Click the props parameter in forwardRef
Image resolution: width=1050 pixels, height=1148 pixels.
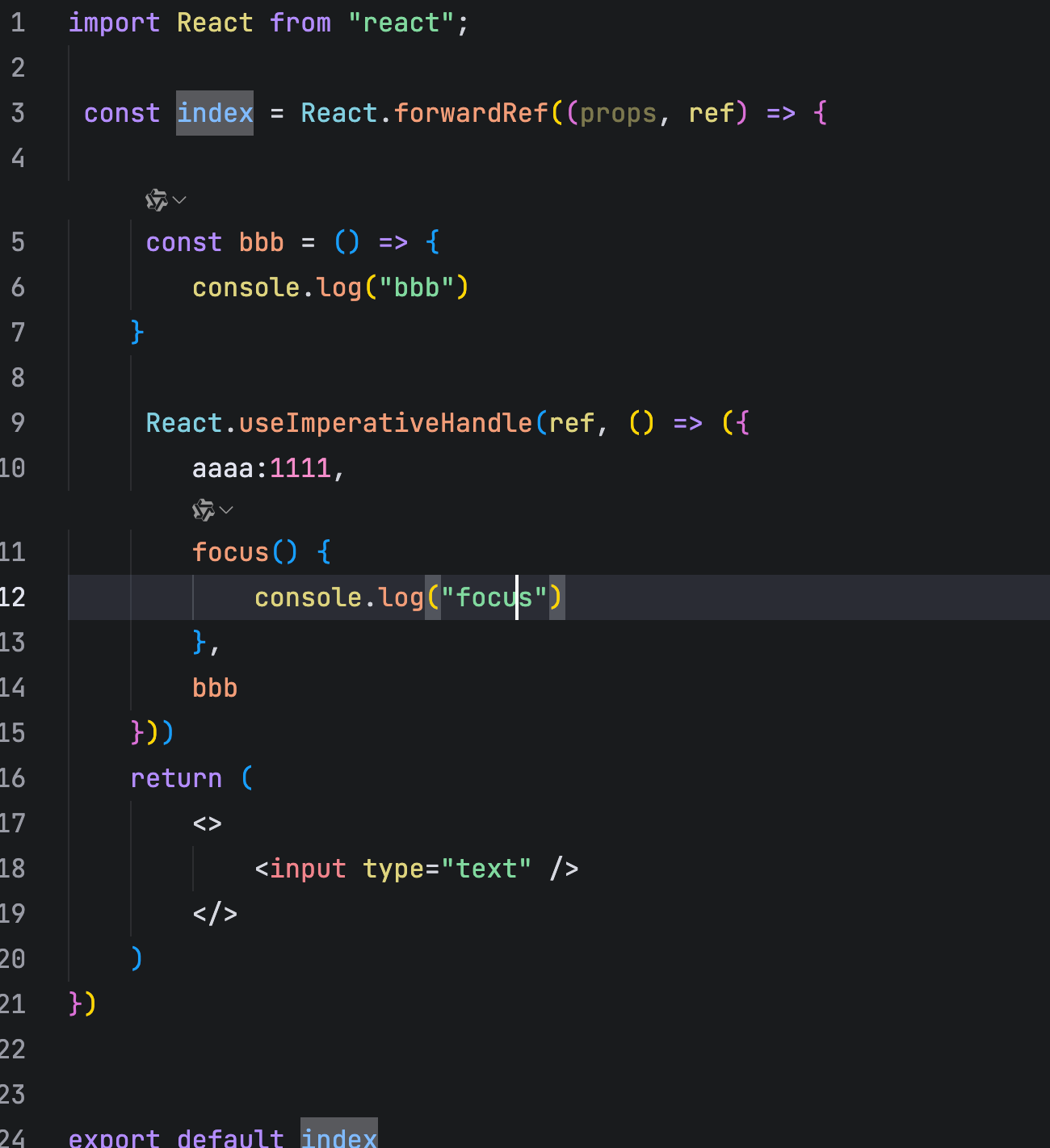tap(618, 113)
